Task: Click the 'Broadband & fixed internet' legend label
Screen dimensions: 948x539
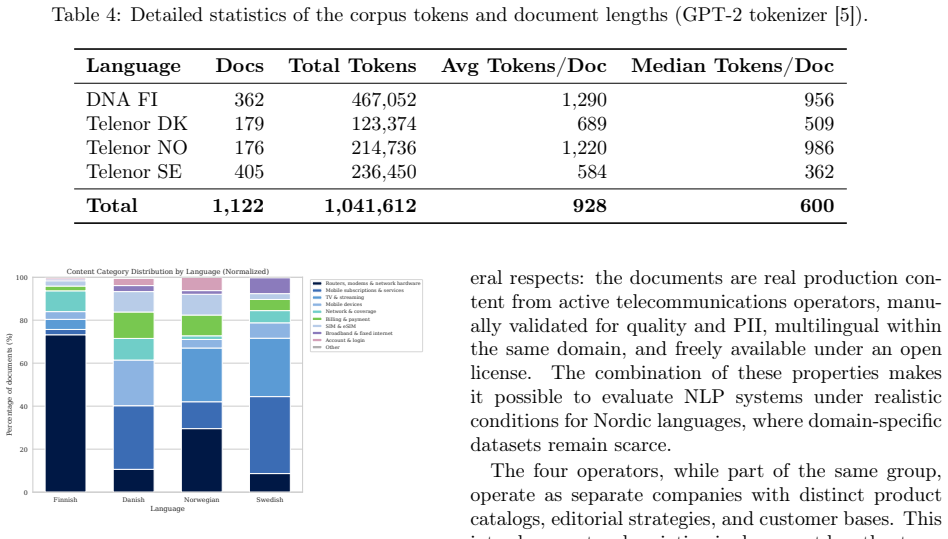Action: click(x=359, y=333)
